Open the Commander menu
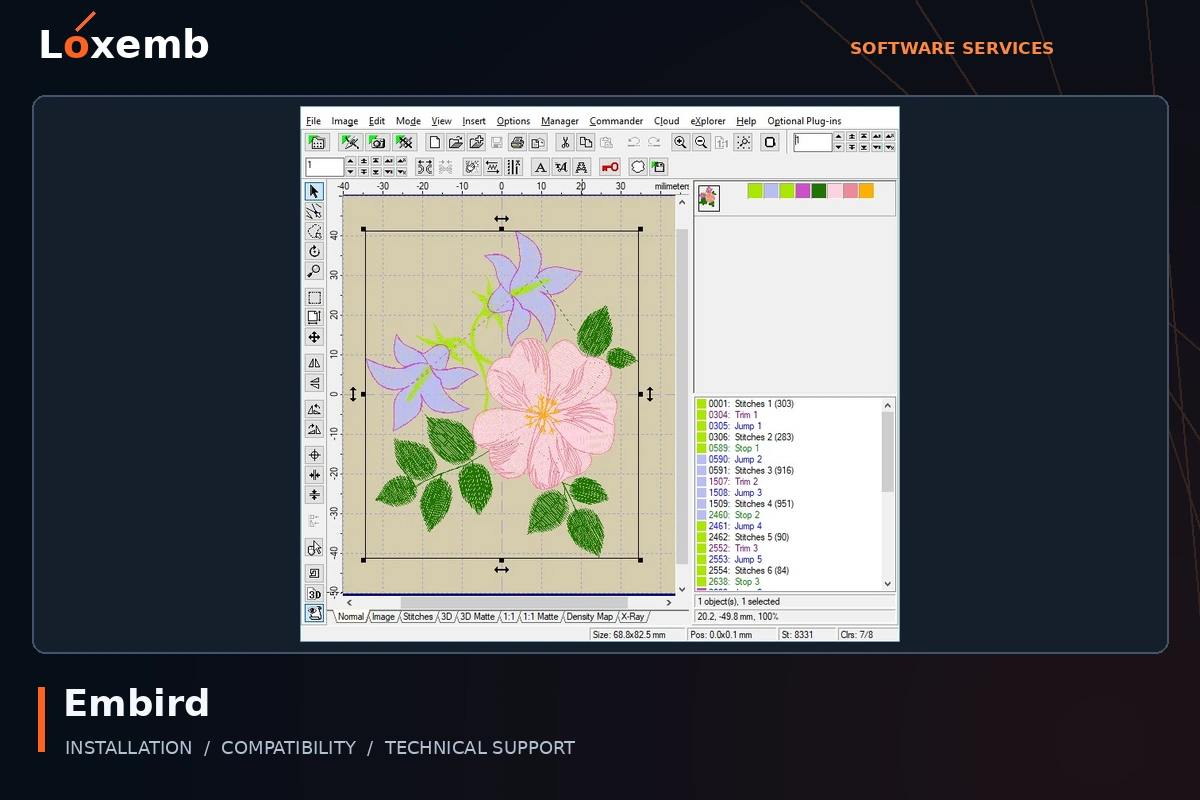Image resolution: width=1200 pixels, height=800 pixels. 616,121
